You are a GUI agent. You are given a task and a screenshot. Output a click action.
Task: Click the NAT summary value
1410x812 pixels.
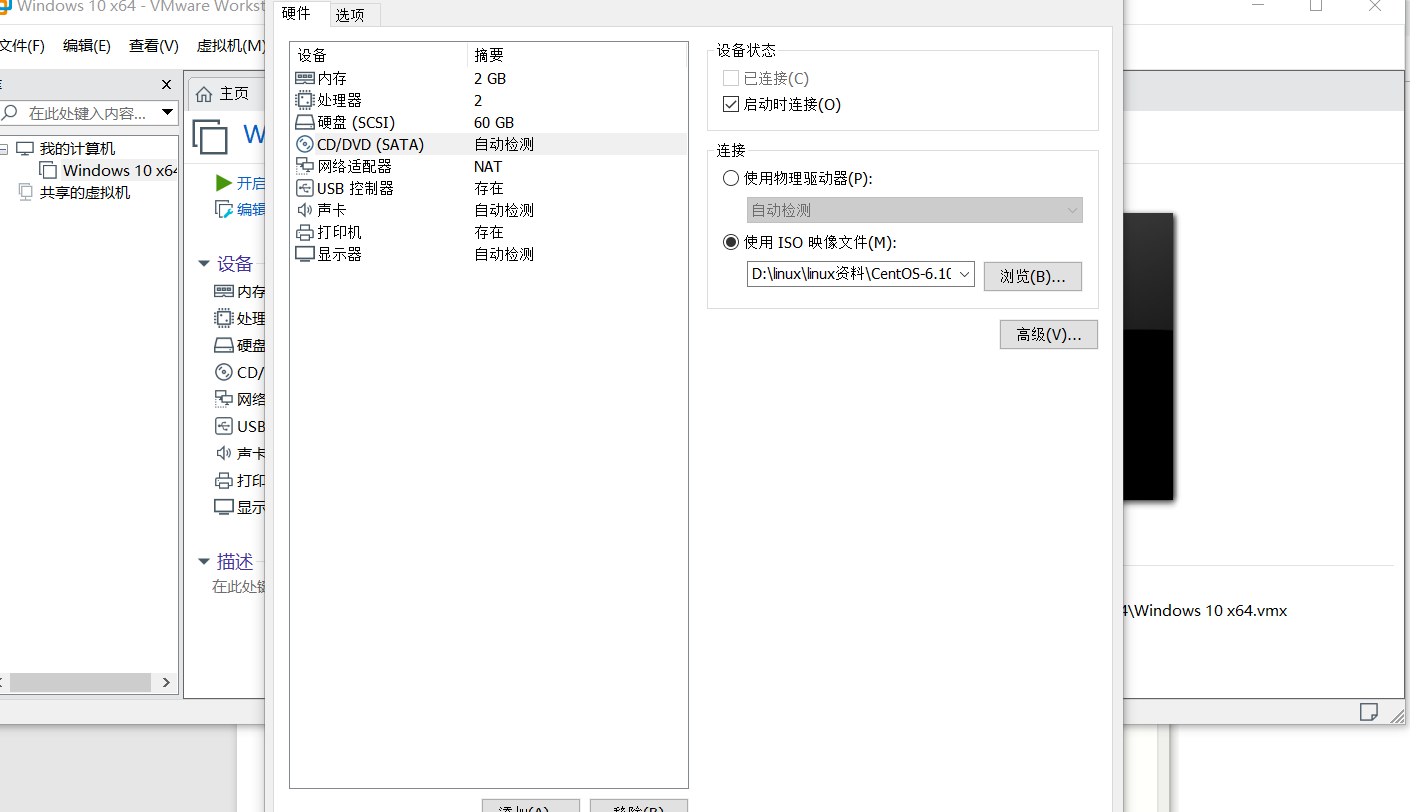(x=488, y=166)
